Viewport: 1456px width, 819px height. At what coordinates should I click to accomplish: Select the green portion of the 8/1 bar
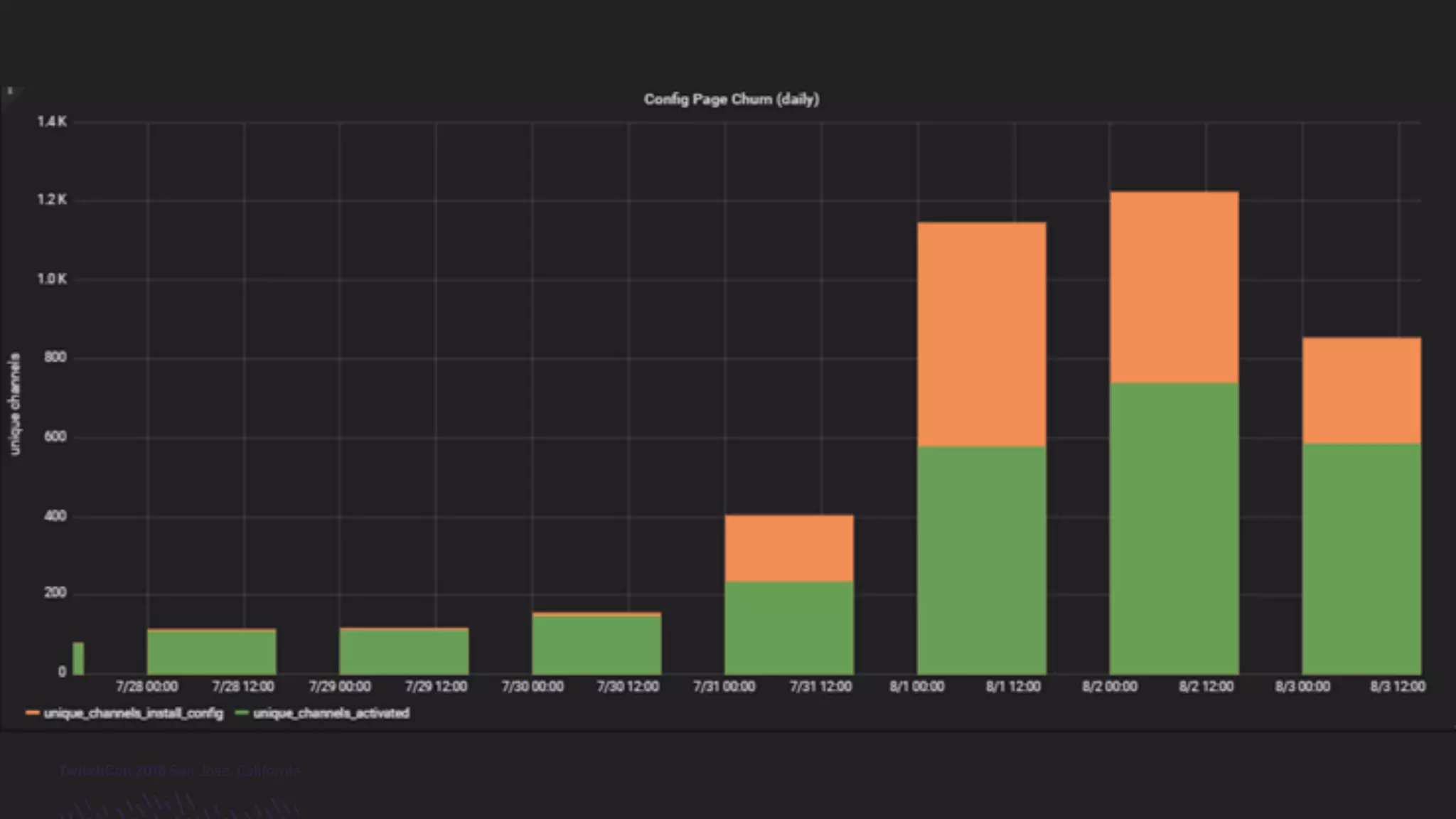(x=981, y=560)
